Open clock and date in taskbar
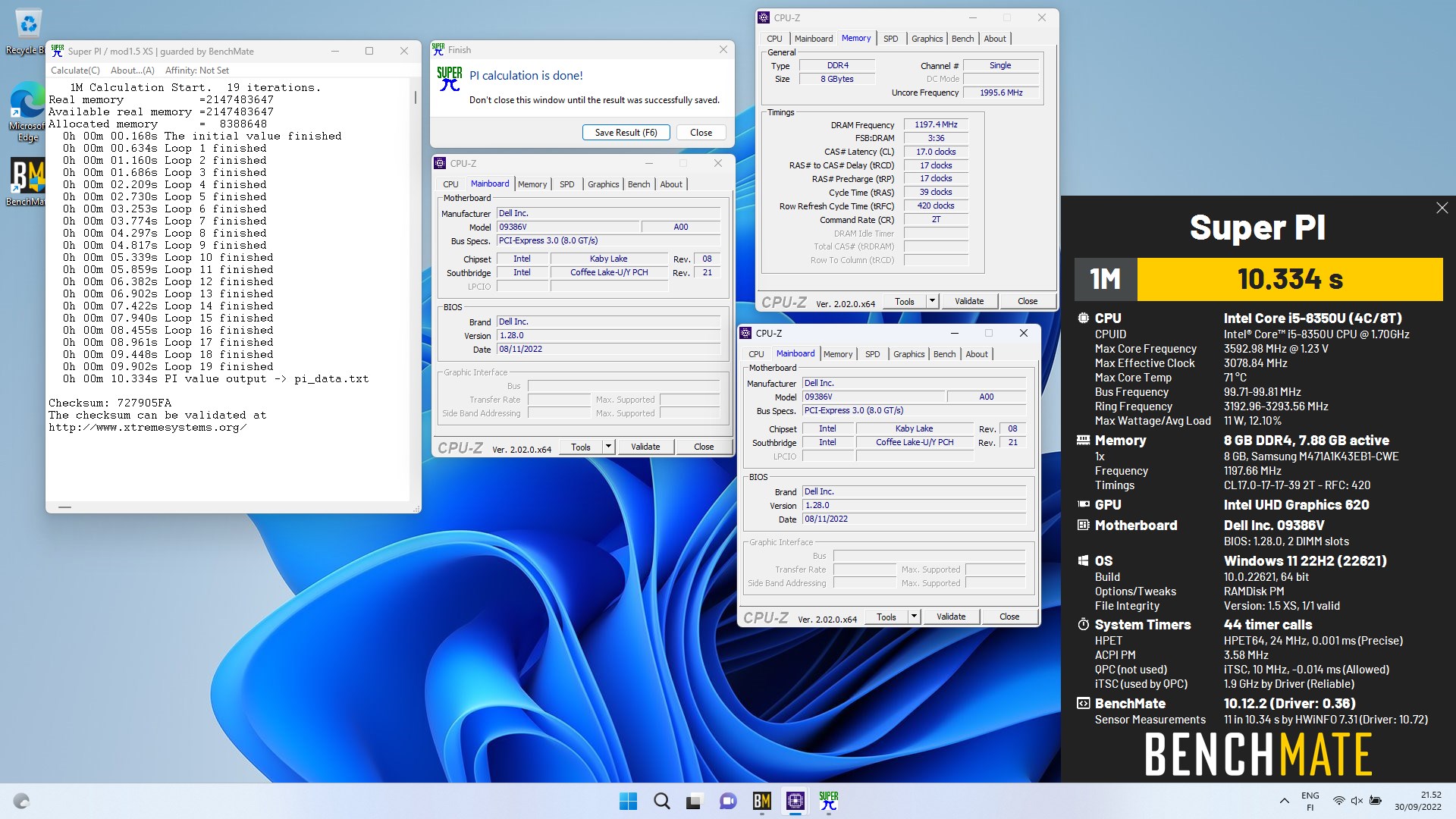Image resolution: width=1456 pixels, height=819 pixels. 1417,801
